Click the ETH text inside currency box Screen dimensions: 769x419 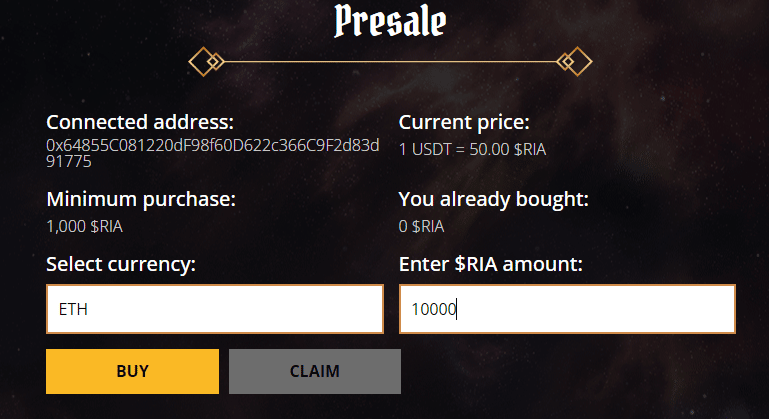coord(73,309)
